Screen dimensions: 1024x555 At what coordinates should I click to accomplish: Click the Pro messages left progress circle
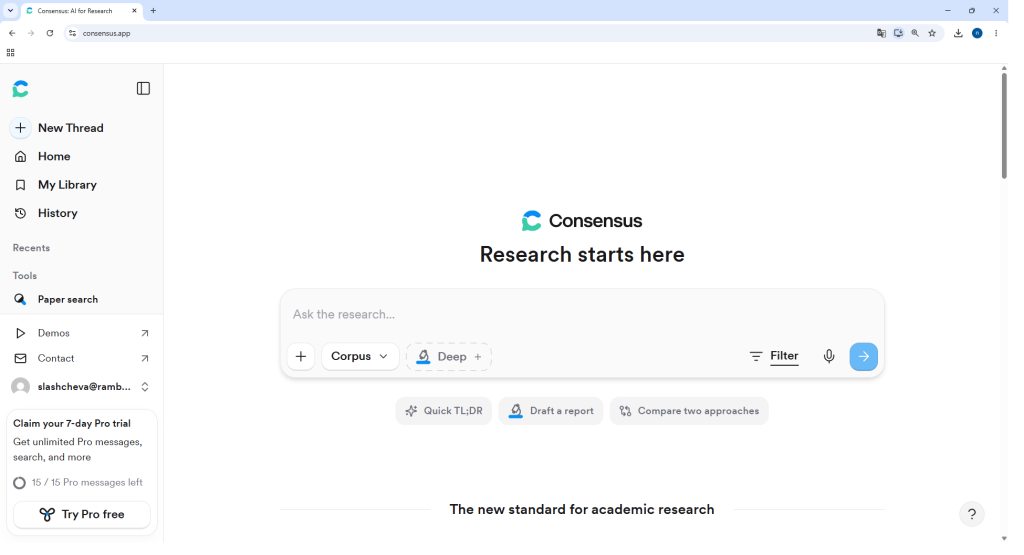(20, 483)
